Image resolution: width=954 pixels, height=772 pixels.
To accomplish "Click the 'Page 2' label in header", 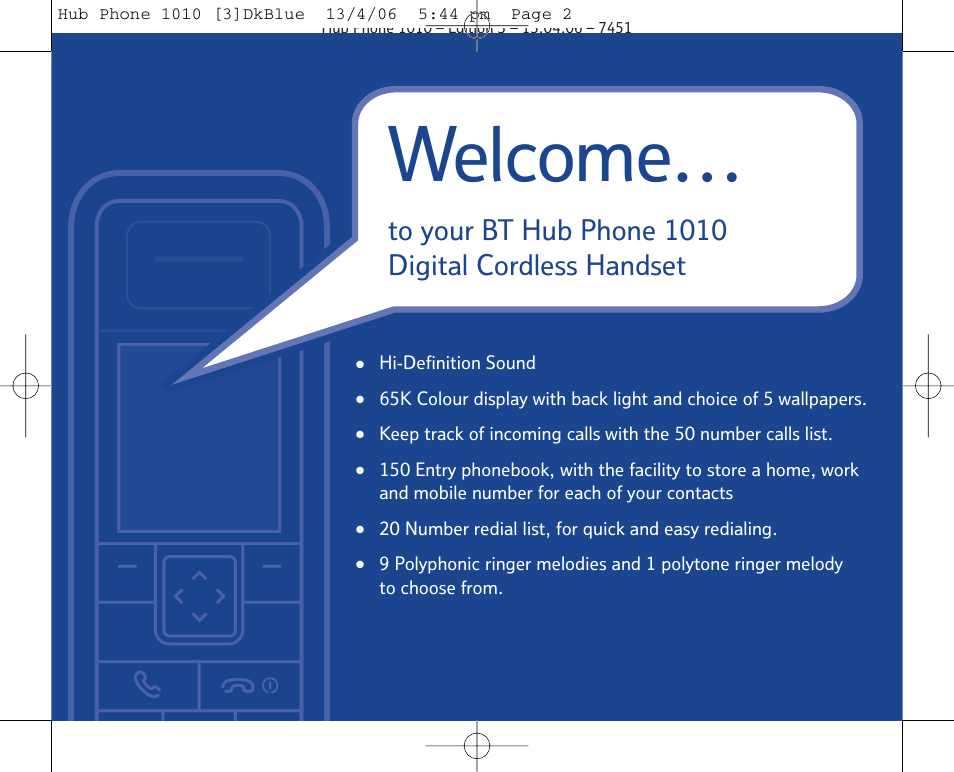I will [x=541, y=14].
